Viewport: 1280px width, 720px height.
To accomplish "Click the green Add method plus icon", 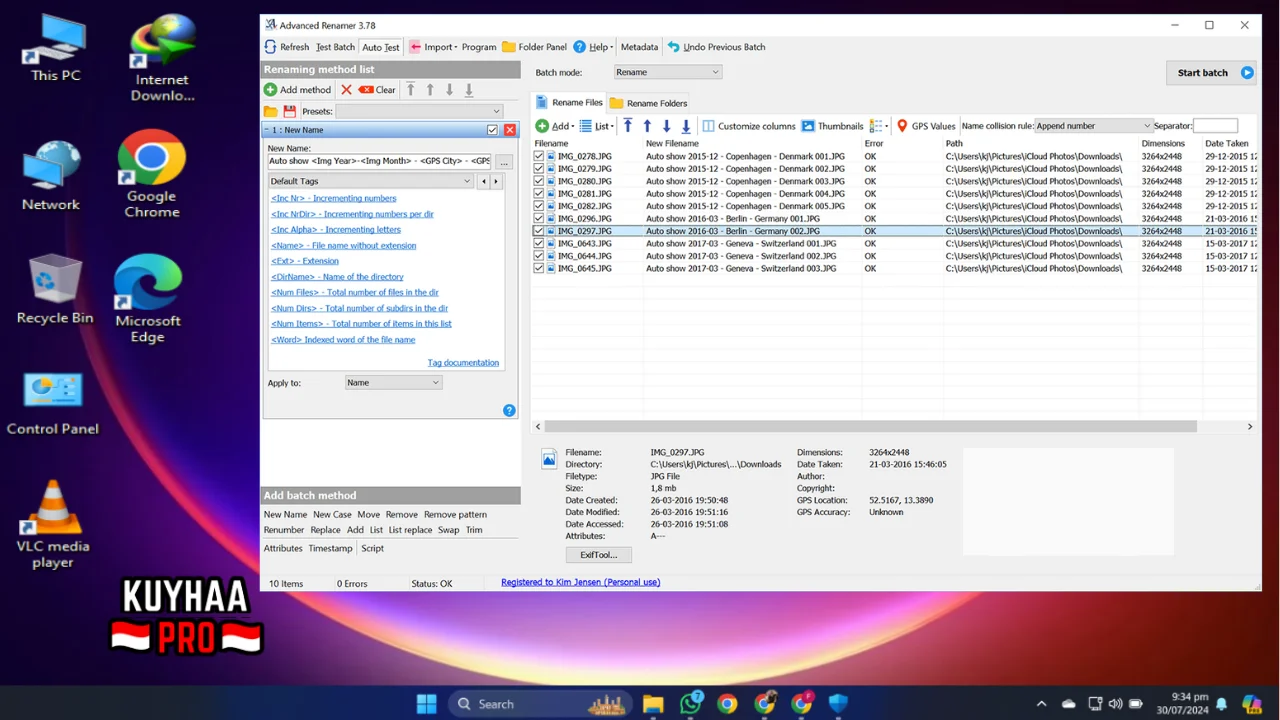I will click(270, 90).
